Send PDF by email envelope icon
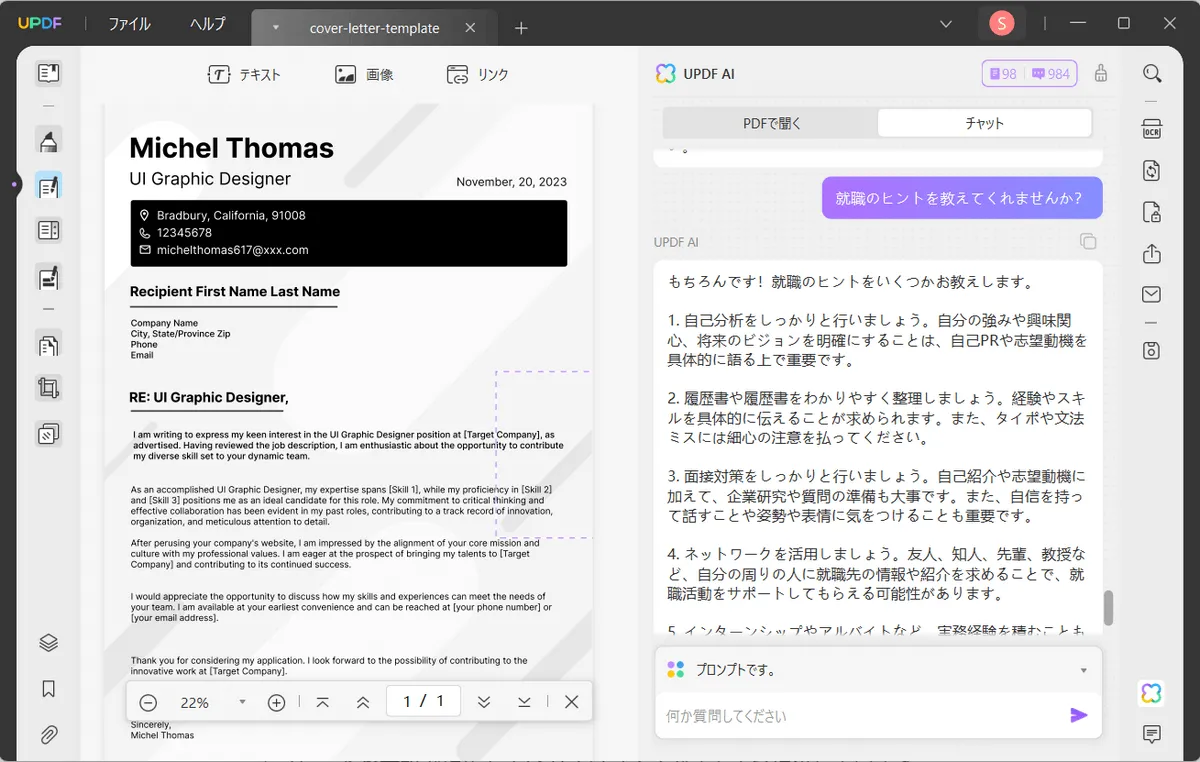1200x762 pixels. click(x=1152, y=294)
